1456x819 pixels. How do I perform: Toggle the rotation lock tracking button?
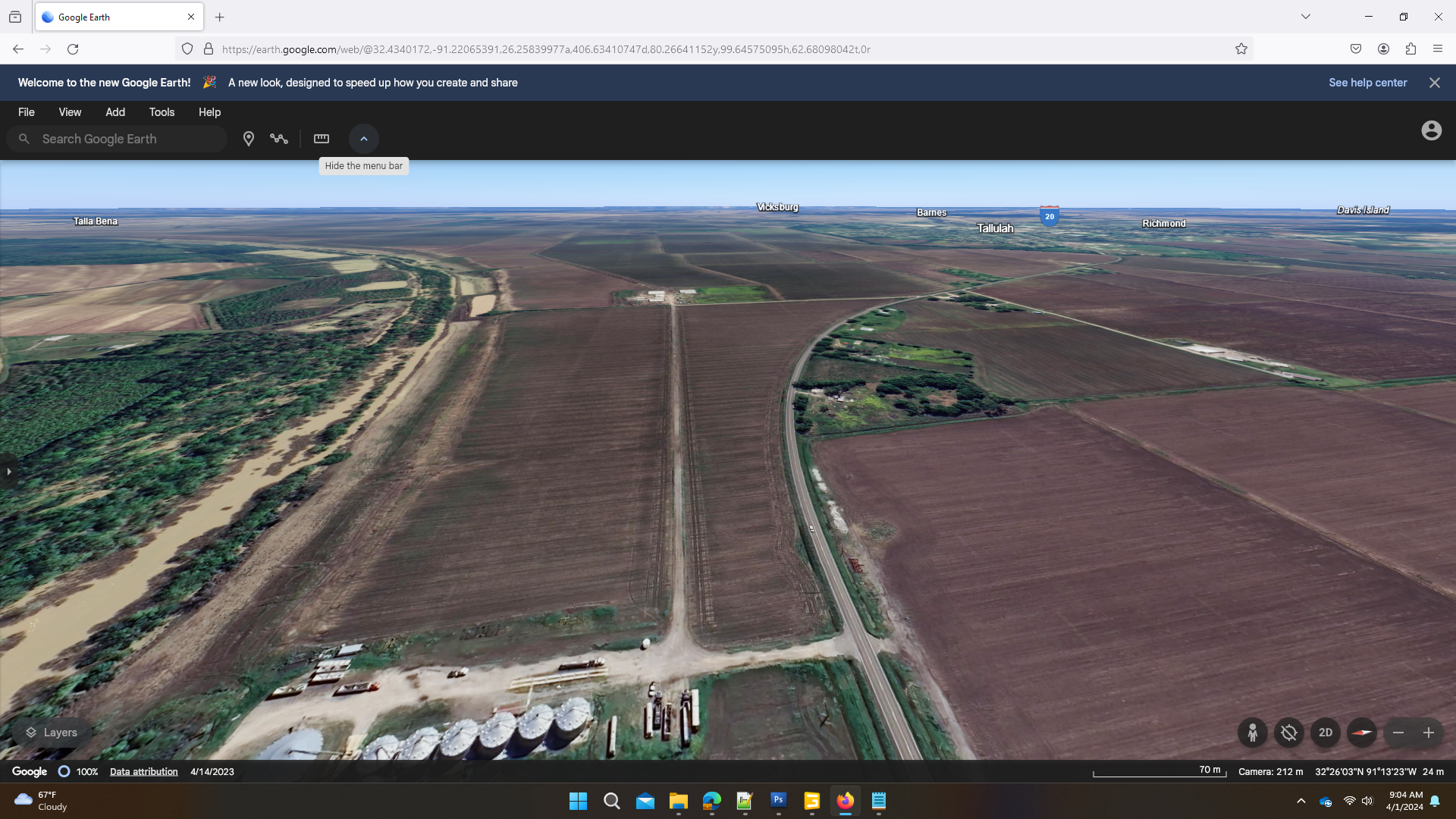(1288, 733)
